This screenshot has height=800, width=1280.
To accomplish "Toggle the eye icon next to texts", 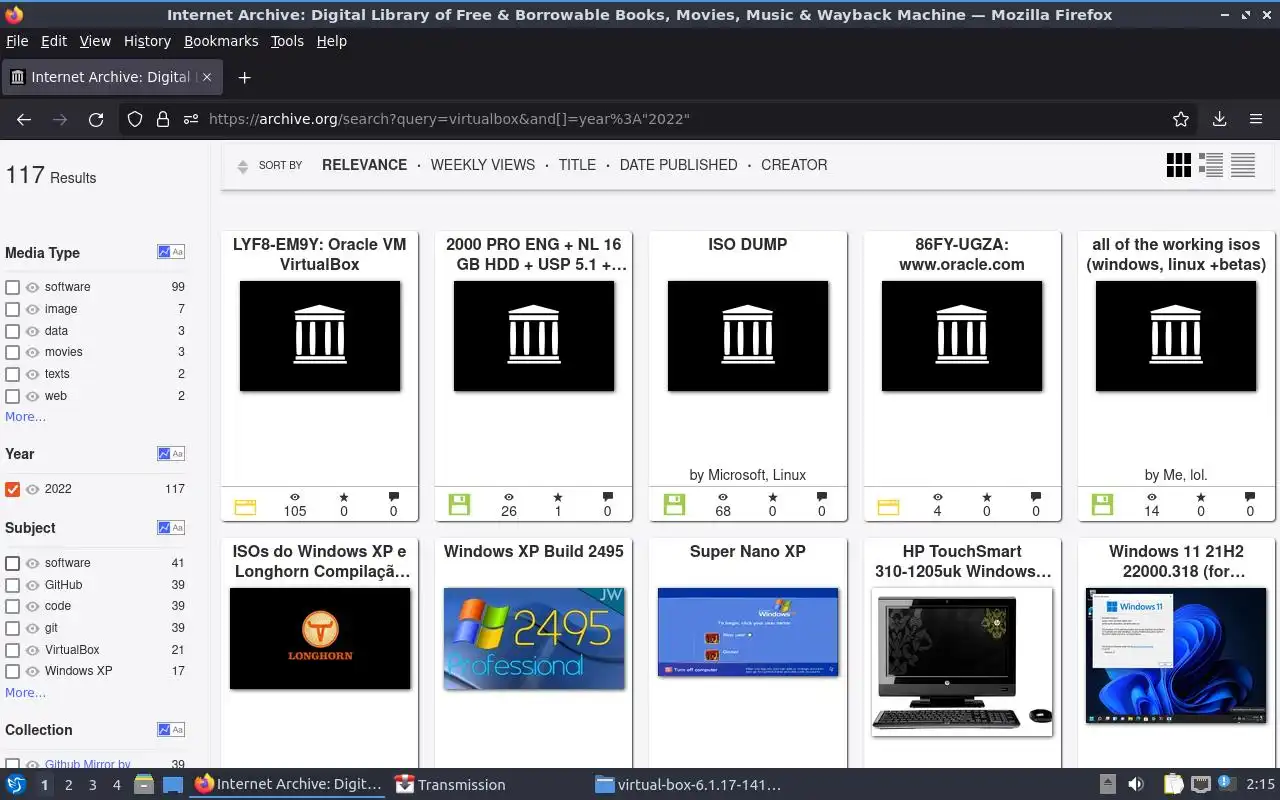I will click(x=32, y=374).
